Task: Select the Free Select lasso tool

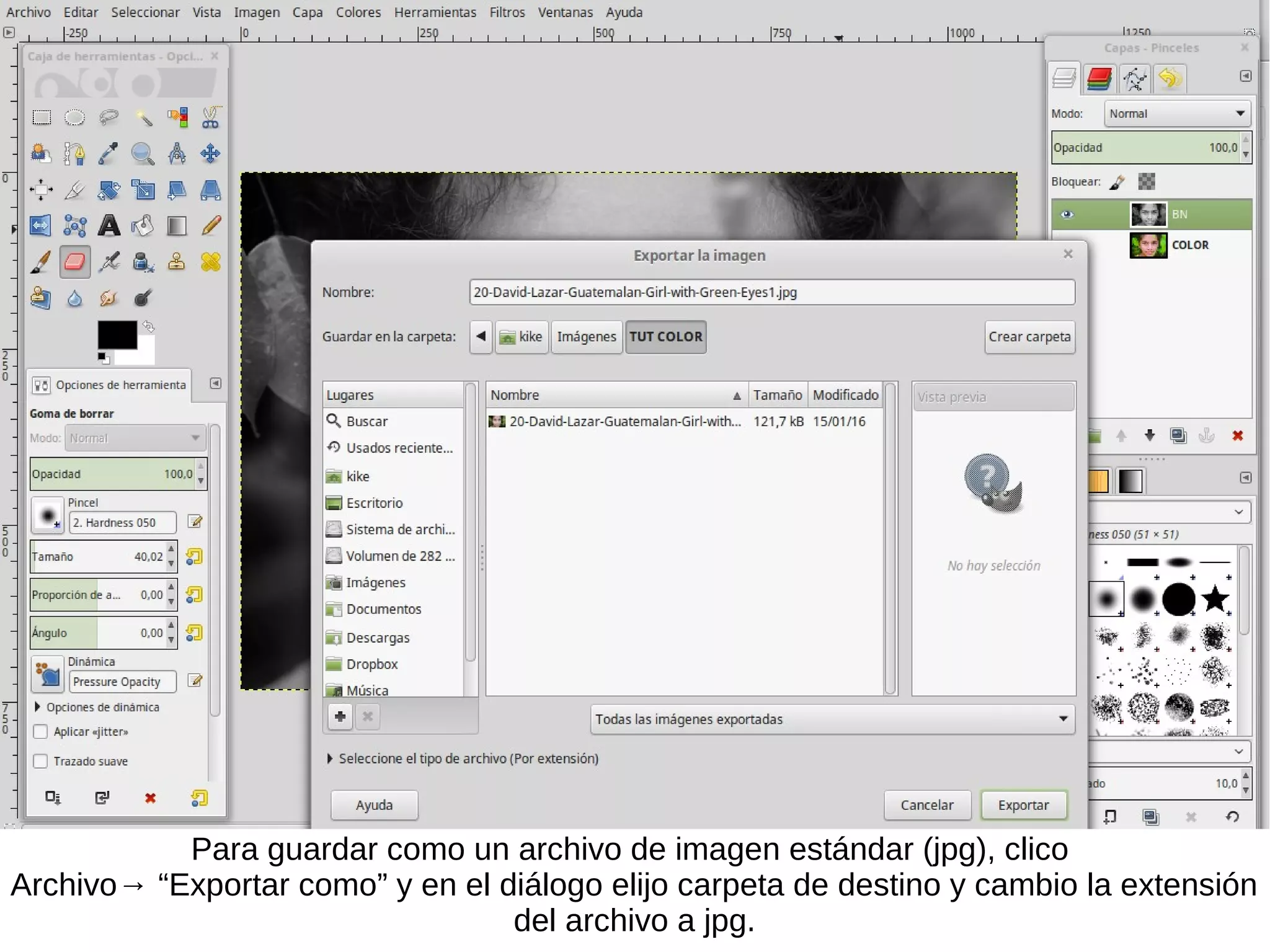Action: [109, 117]
